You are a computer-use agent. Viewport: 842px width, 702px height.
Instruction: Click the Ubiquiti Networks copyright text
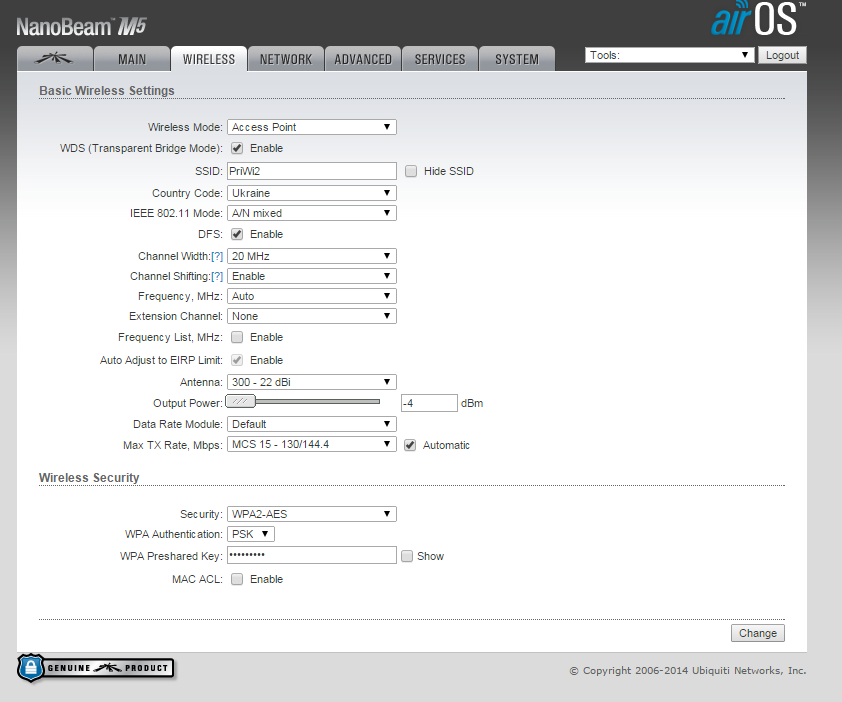tap(687, 670)
